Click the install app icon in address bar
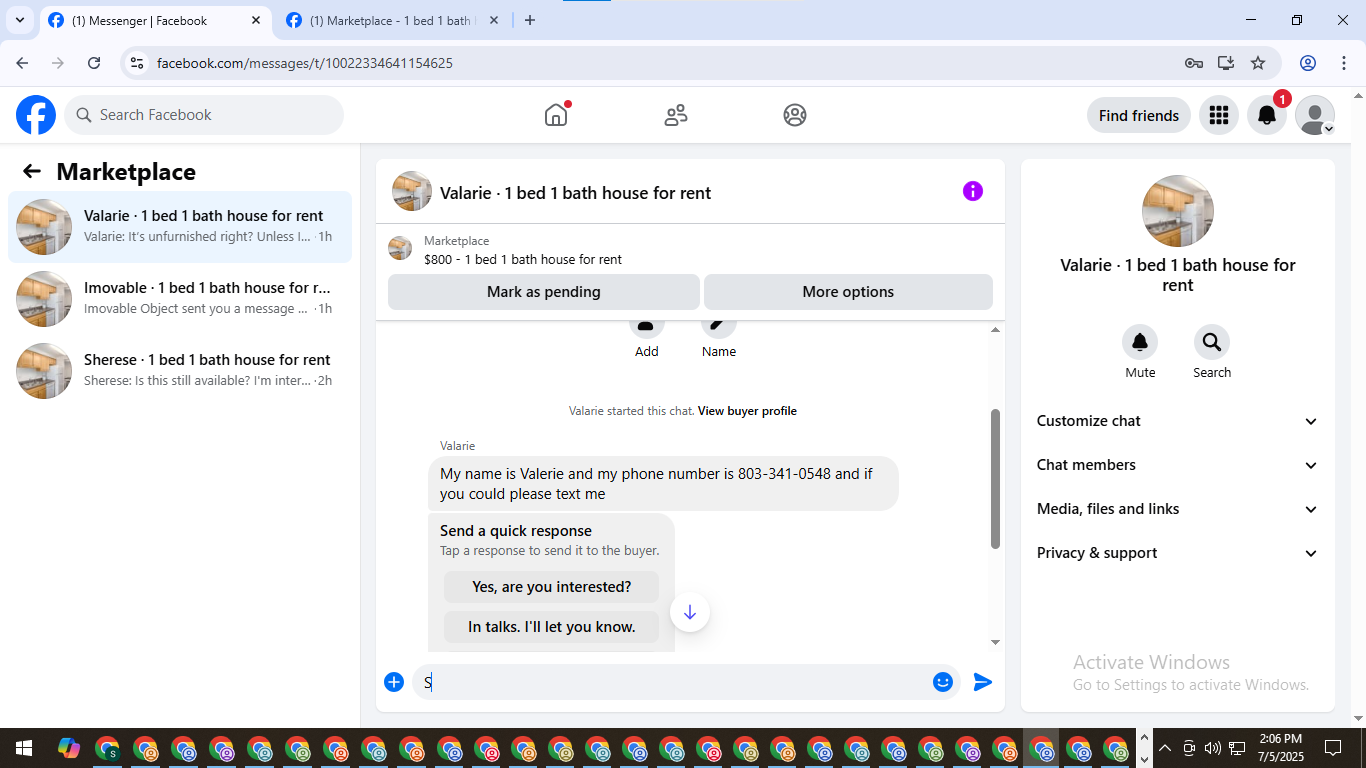The width and height of the screenshot is (1366, 768). pos(1226,63)
